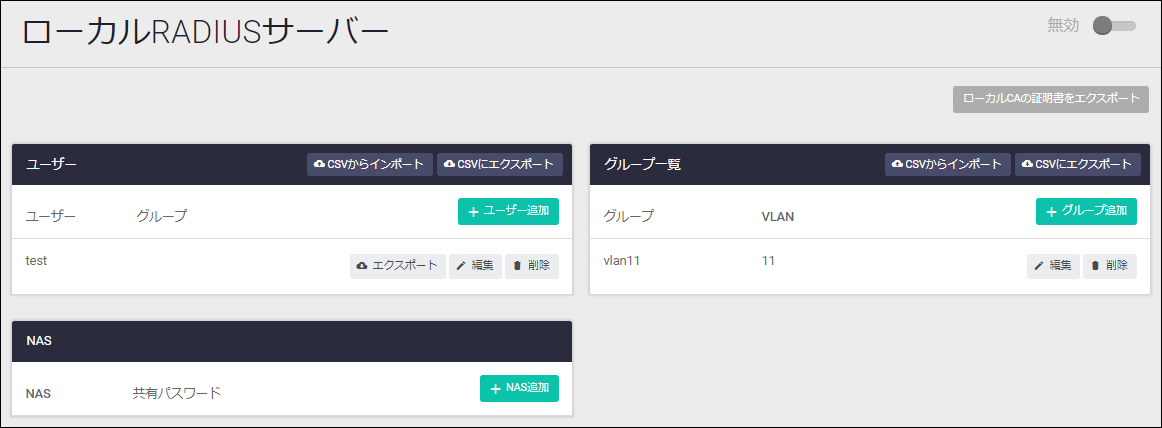This screenshot has height=428, width=1162.
Task: Click ローカルCAの証明書をエクスポート button
Action: click(x=1050, y=98)
